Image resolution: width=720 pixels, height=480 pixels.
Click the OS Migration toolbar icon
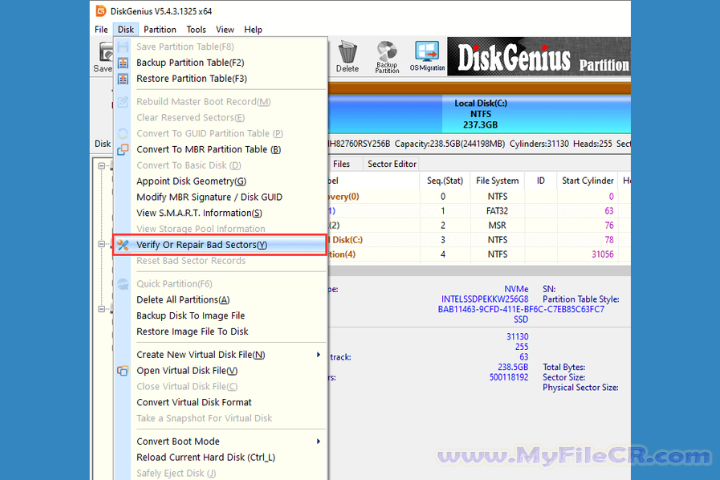(x=427, y=56)
